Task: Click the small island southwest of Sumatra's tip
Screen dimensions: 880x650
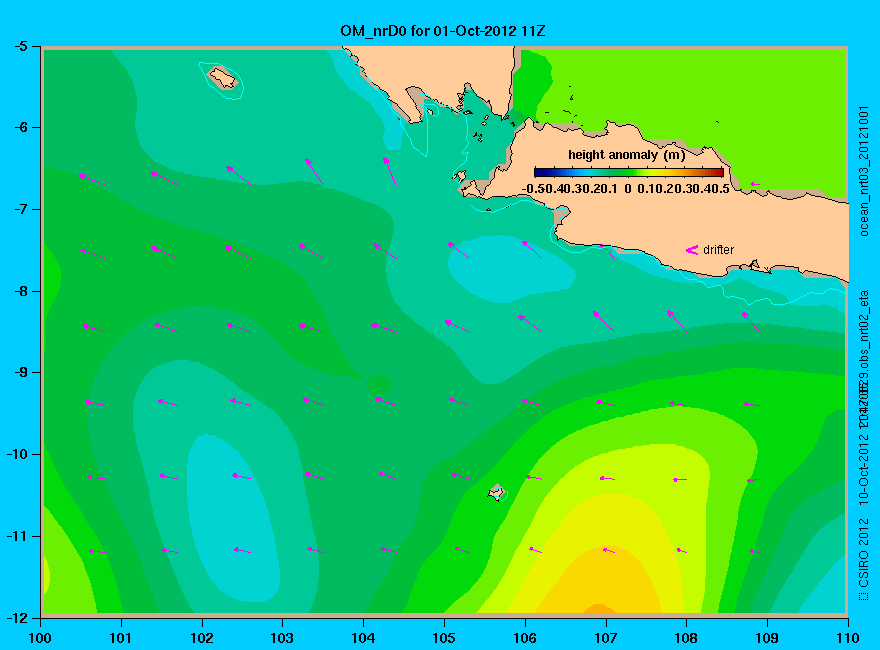Action: 223,77
